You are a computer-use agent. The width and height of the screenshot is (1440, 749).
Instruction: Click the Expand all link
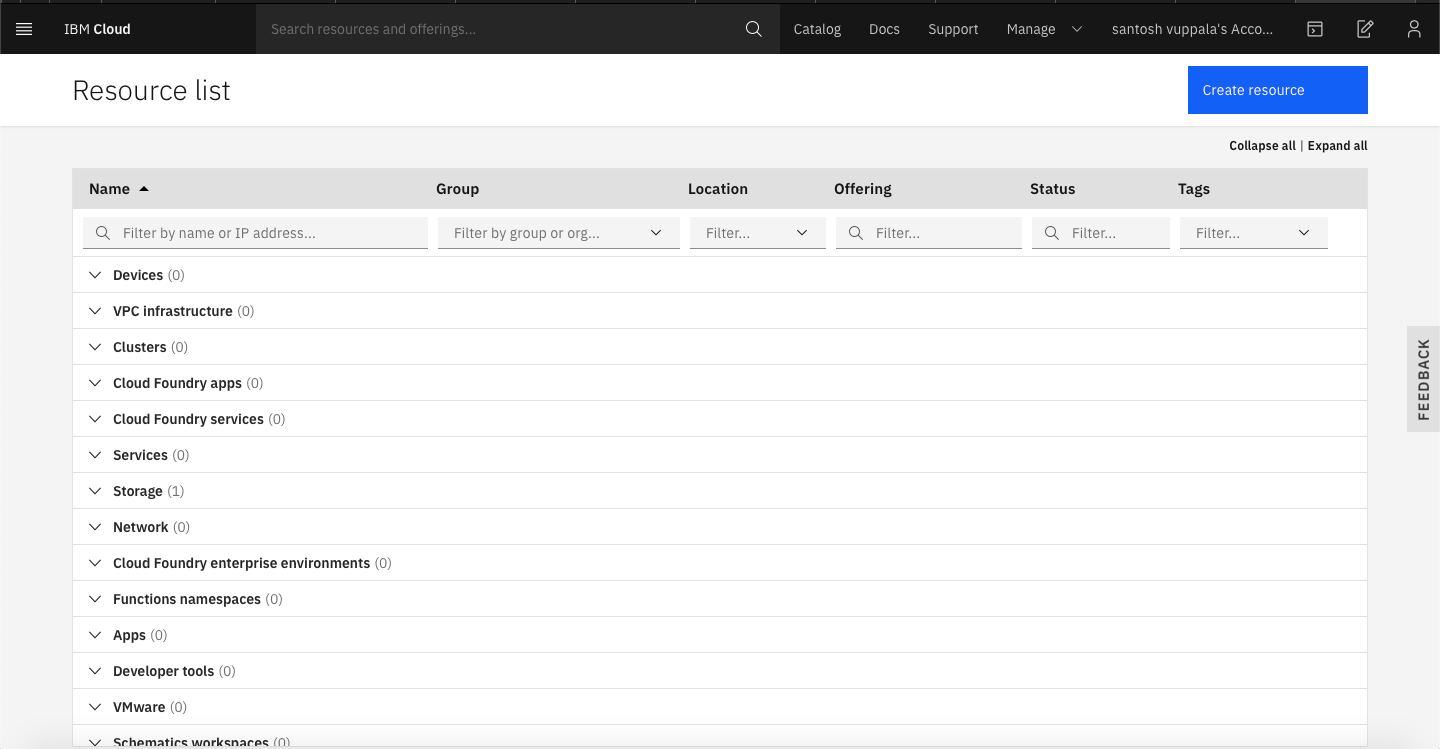[1337, 146]
